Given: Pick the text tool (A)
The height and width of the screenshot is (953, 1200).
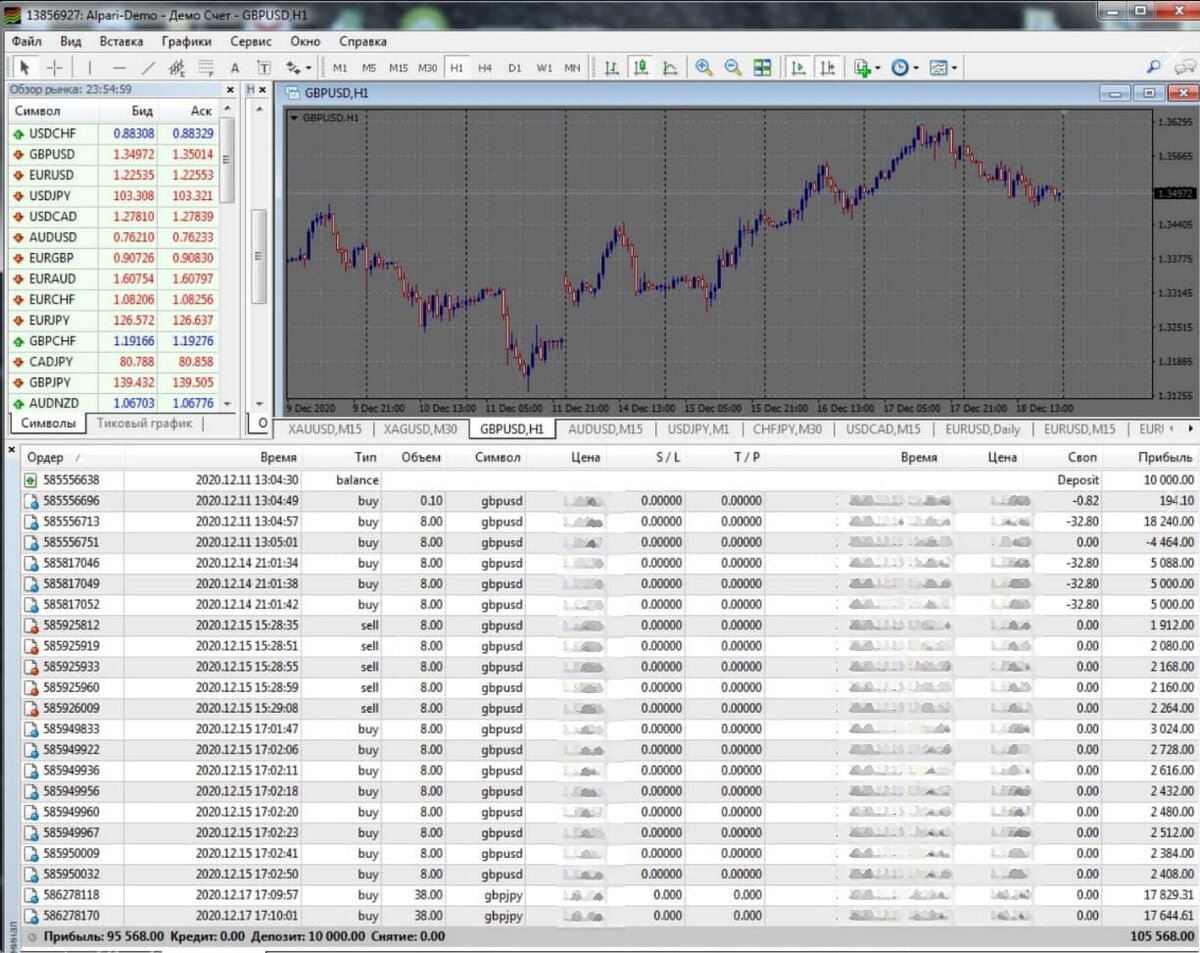Looking at the screenshot, I should (x=235, y=68).
